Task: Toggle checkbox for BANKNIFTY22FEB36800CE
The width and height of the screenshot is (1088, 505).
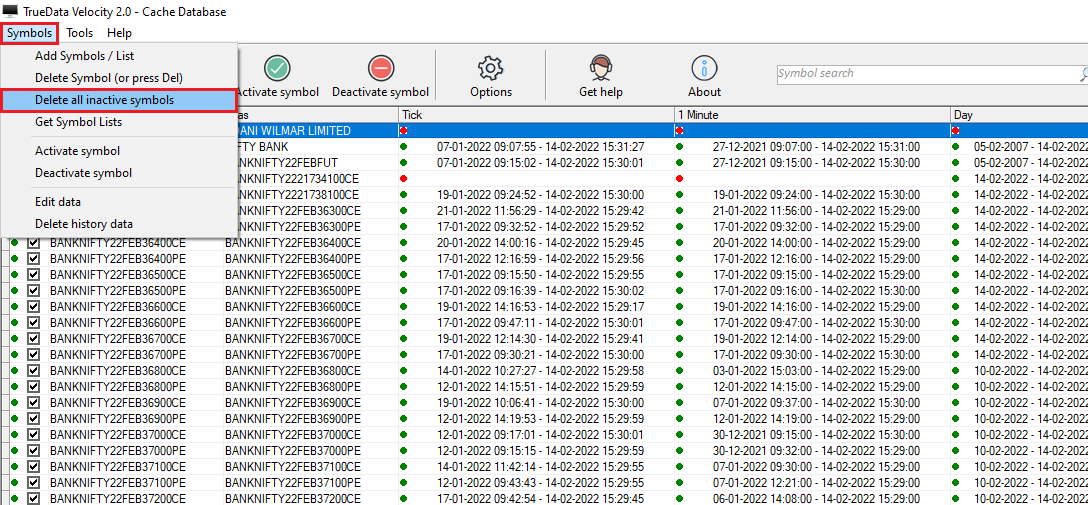Action: click(x=33, y=370)
